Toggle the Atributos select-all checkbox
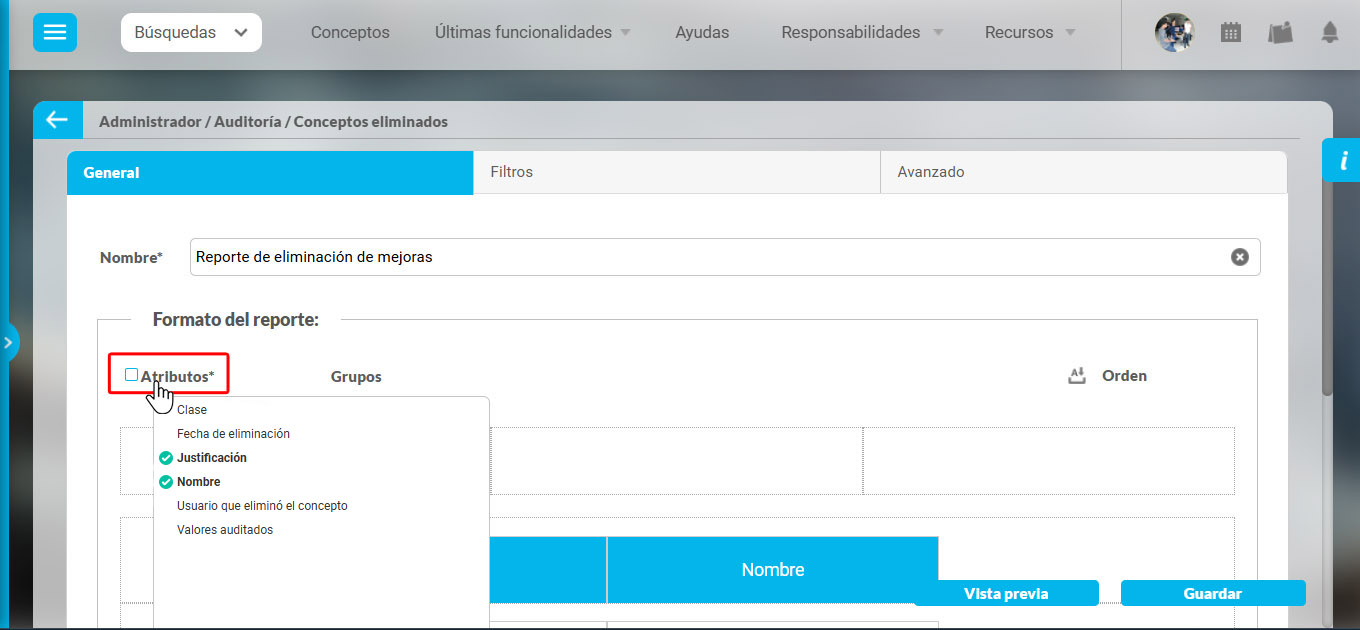Screen dimensions: 1360x630 (x=131, y=375)
